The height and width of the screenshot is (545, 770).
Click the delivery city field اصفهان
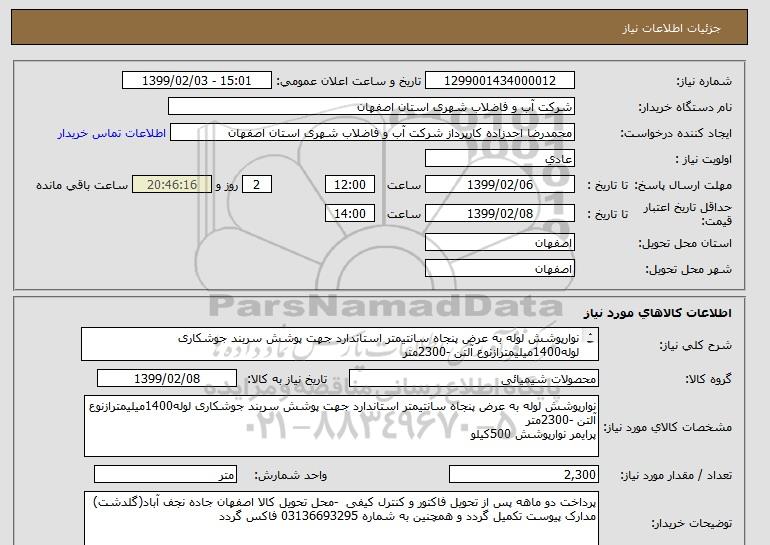[x=499, y=269]
